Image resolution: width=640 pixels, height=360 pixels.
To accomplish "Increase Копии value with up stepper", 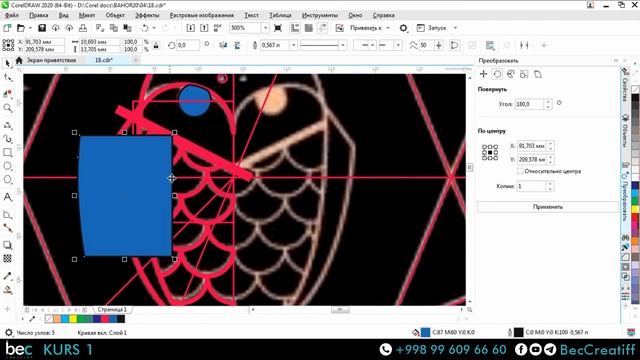I will click(x=550, y=184).
